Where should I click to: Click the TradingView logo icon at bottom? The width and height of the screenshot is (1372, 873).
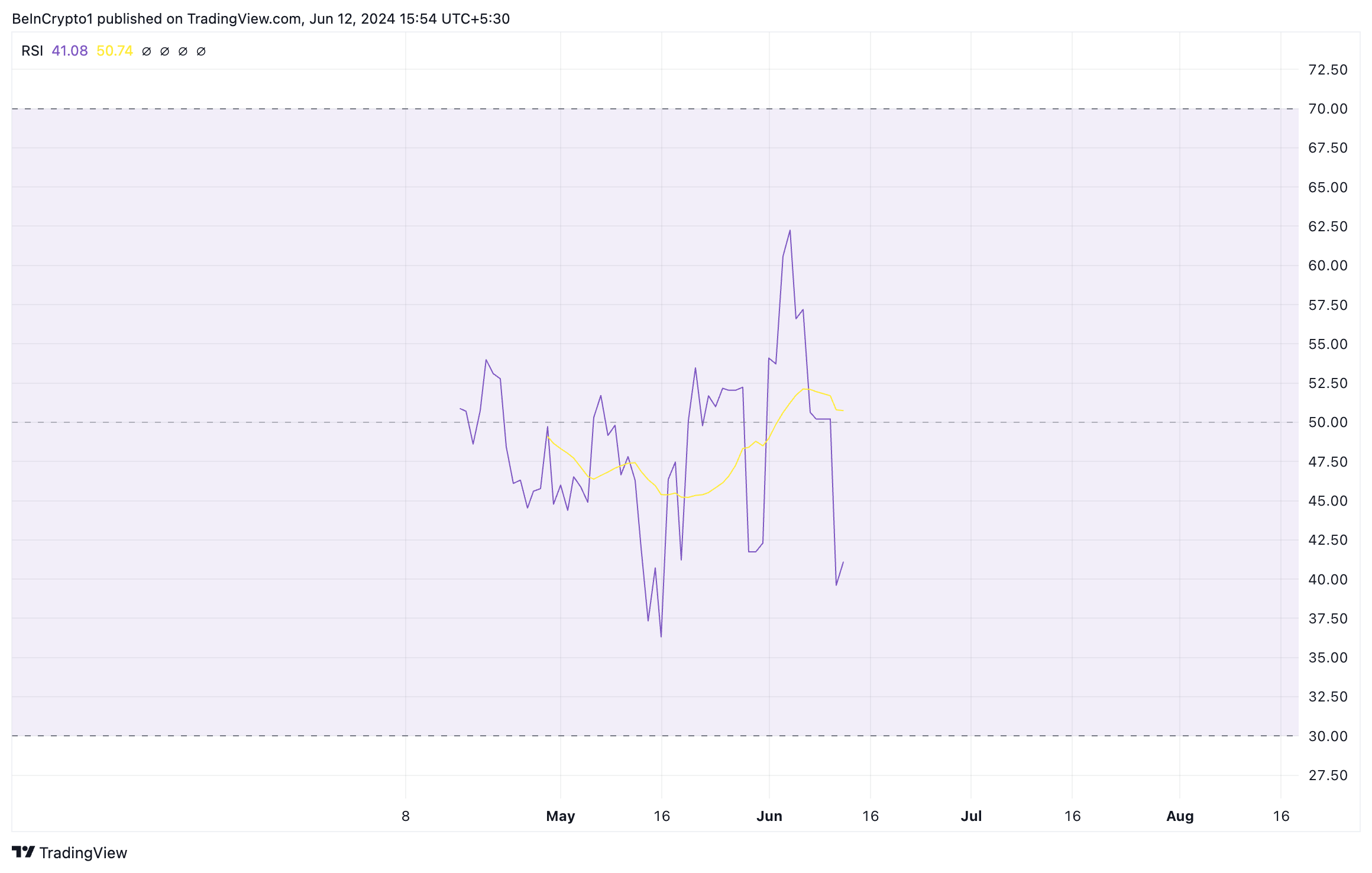[x=24, y=852]
